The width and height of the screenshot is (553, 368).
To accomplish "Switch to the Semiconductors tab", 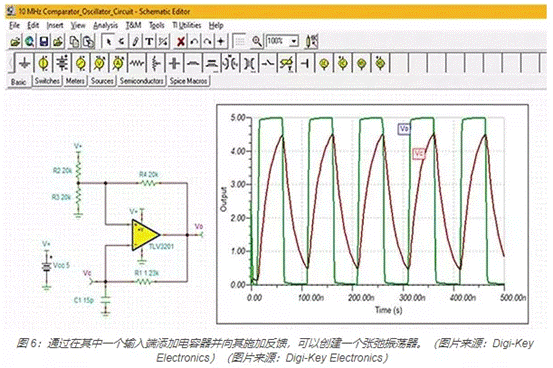I will [142, 81].
